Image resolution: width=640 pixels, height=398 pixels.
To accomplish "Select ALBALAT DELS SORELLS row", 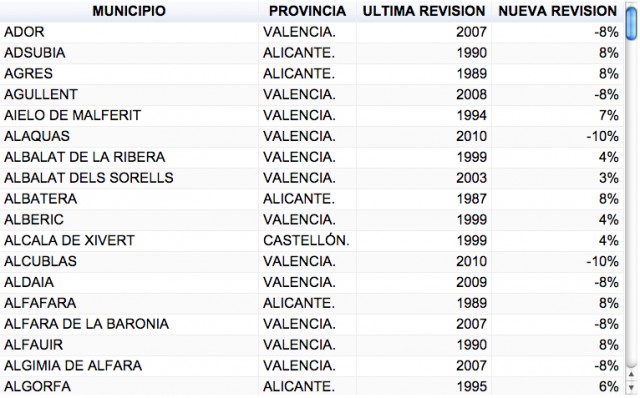I will tap(312, 178).
